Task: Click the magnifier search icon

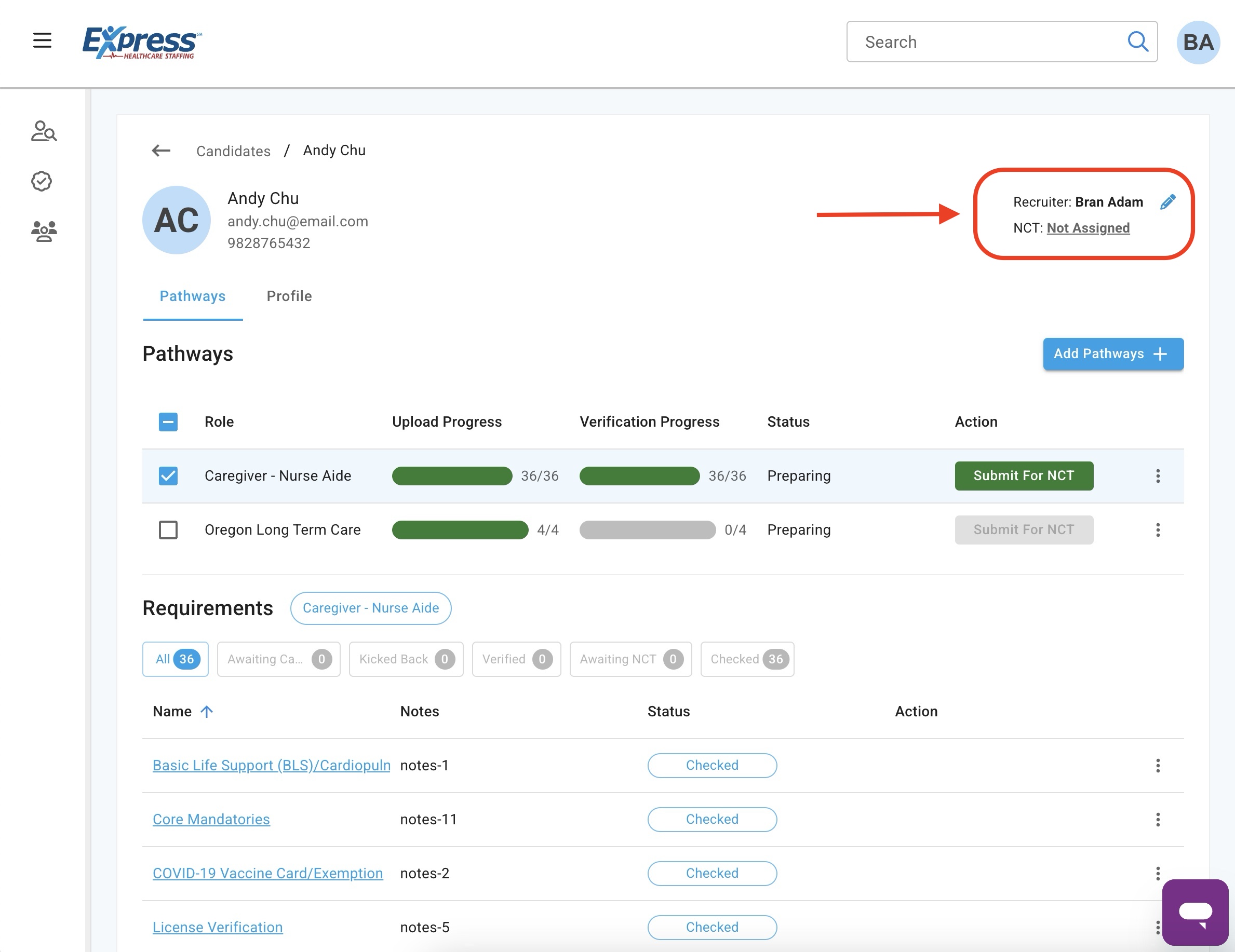Action: pyautogui.click(x=1137, y=42)
